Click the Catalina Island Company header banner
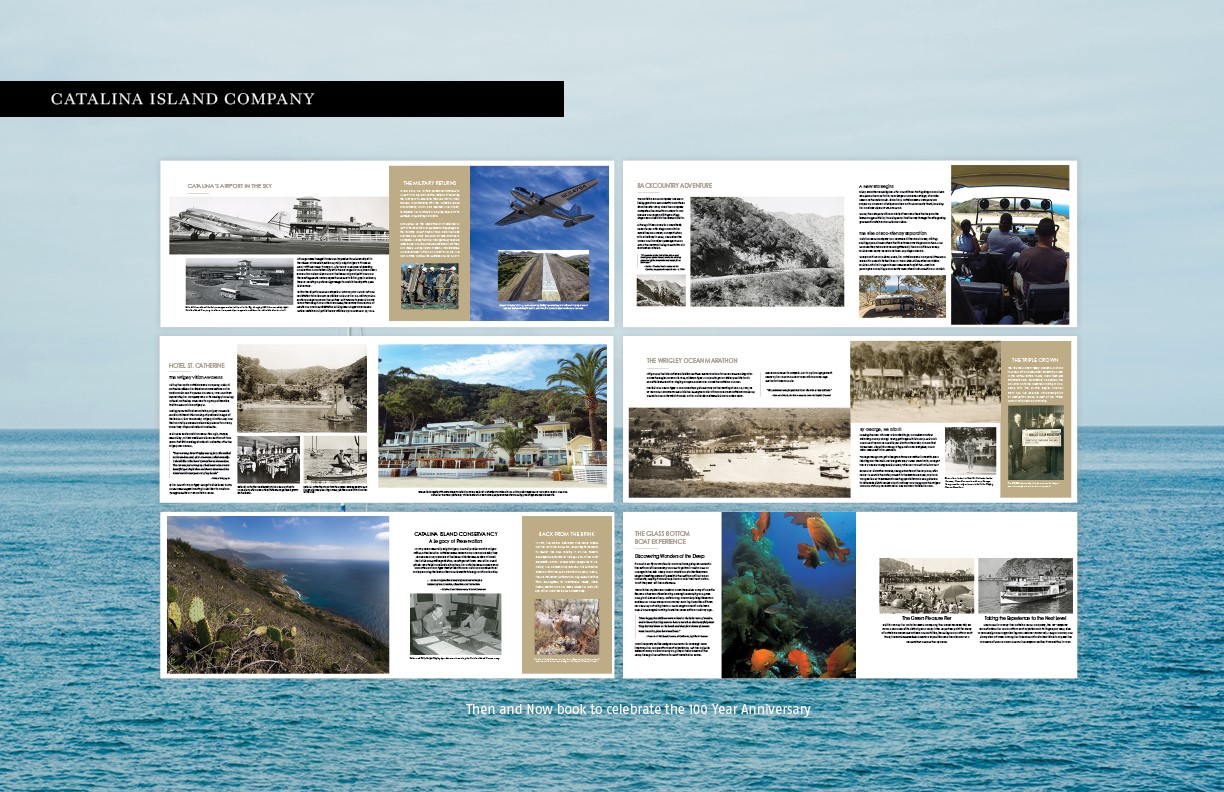This screenshot has height=792, width=1224. click(281, 99)
